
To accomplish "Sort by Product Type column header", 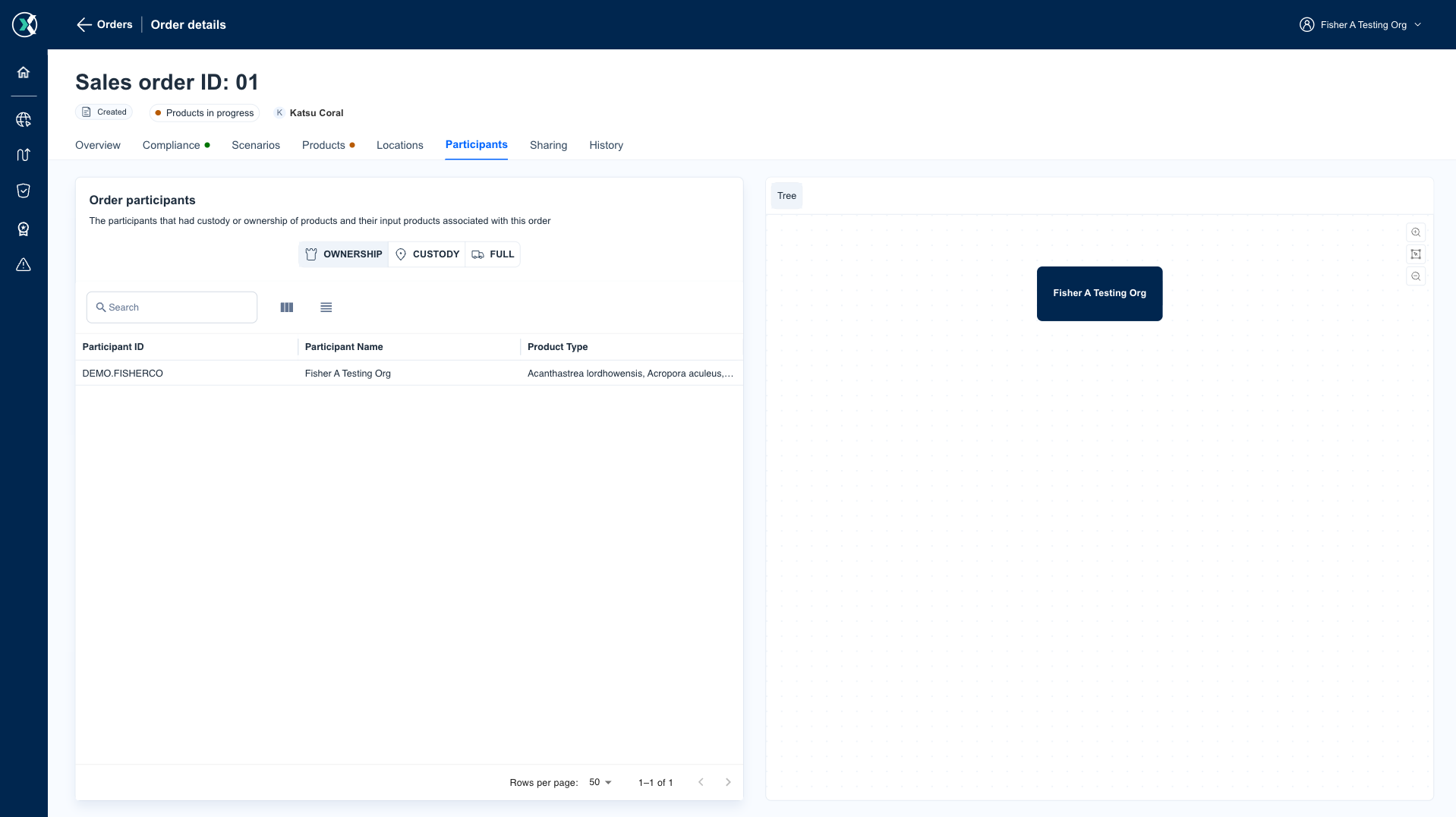I will pyautogui.click(x=558, y=347).
